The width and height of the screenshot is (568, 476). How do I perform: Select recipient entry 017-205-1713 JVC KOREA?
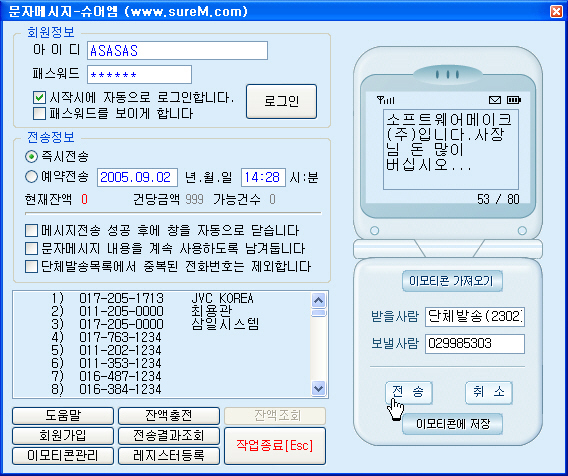(152, 298)
